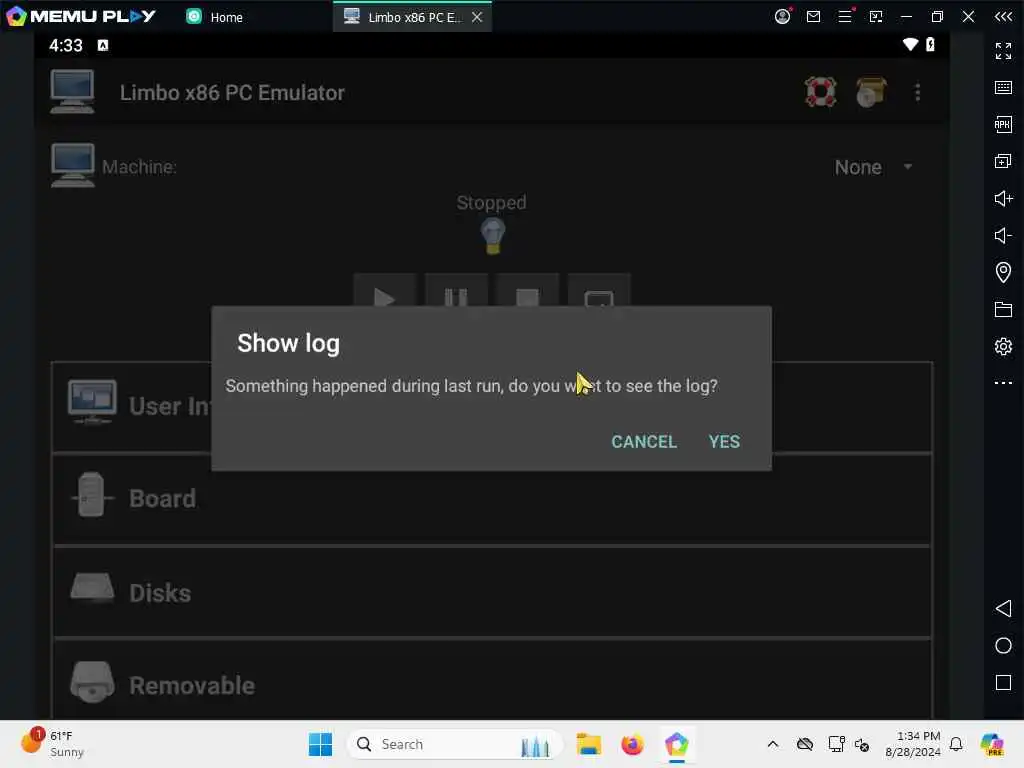Open the MEmu shared folder icon
The height and width of the screenshot is (768, 1024).
point(1003,309)
